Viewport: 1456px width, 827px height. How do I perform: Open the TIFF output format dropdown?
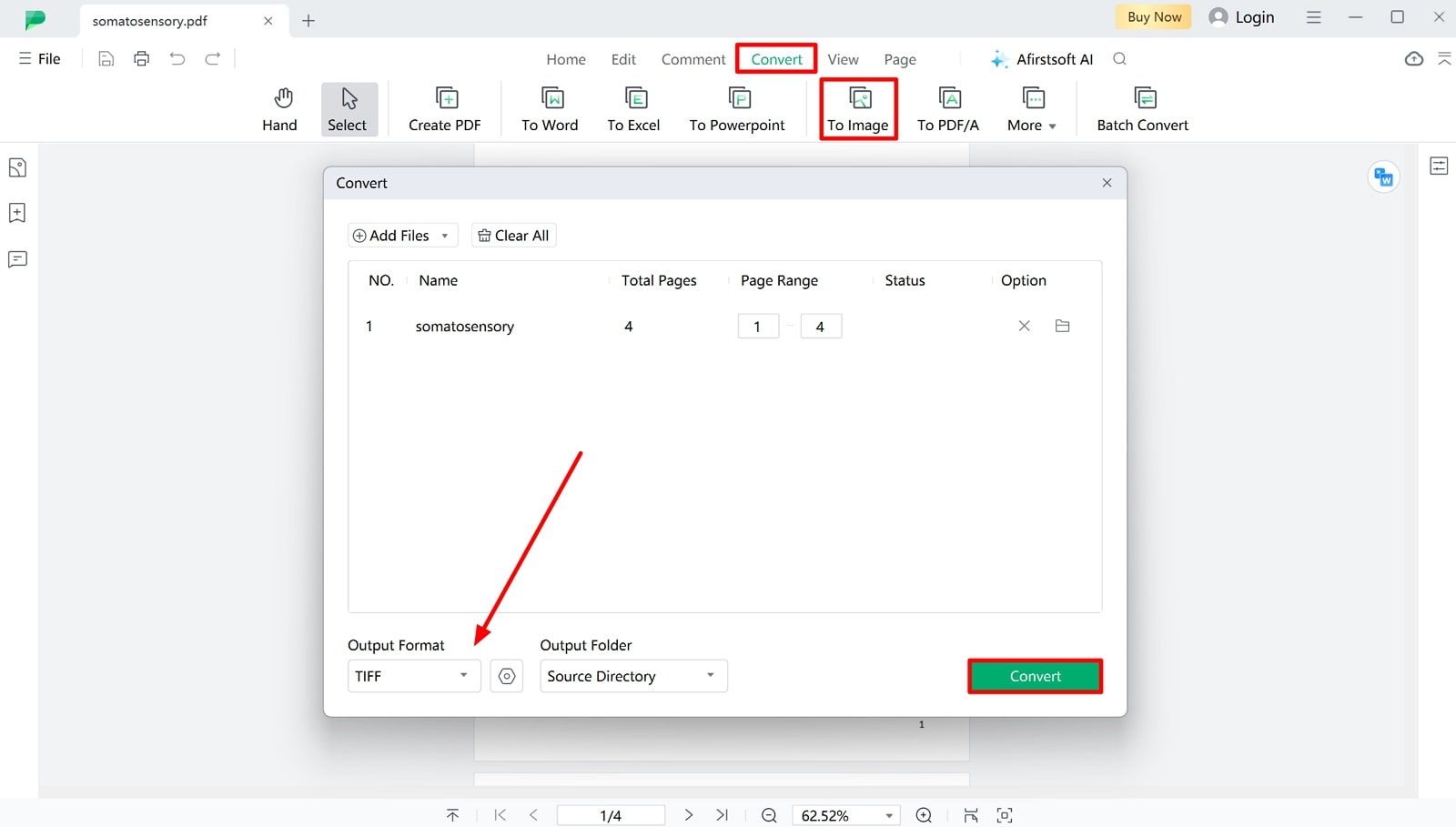pos(414,676)
